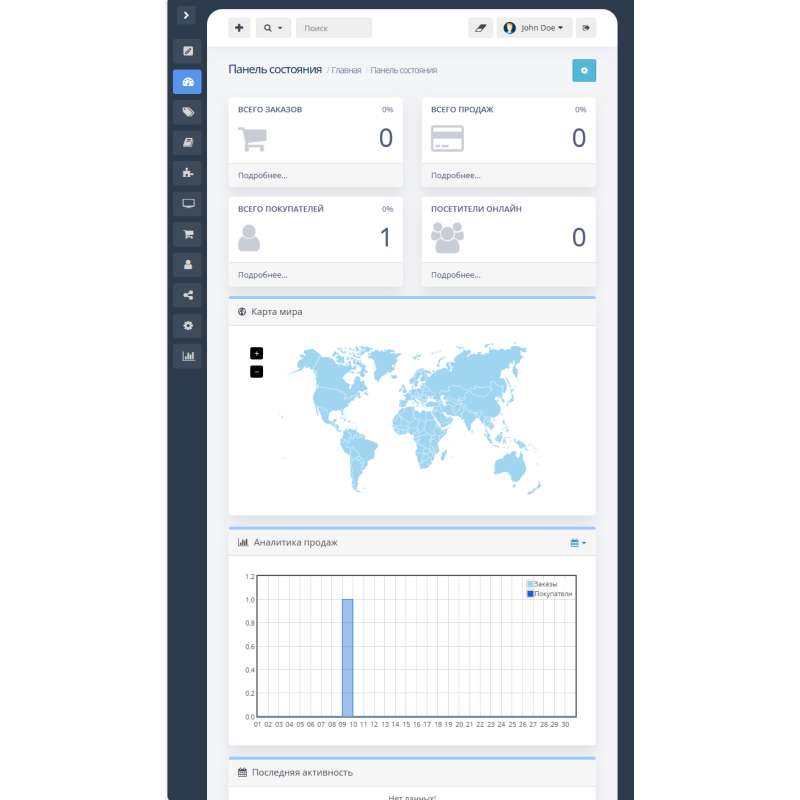Screen dimensions: 800x800
Task: Open Design via the monitor icon
Action: (x=187, y=203)
